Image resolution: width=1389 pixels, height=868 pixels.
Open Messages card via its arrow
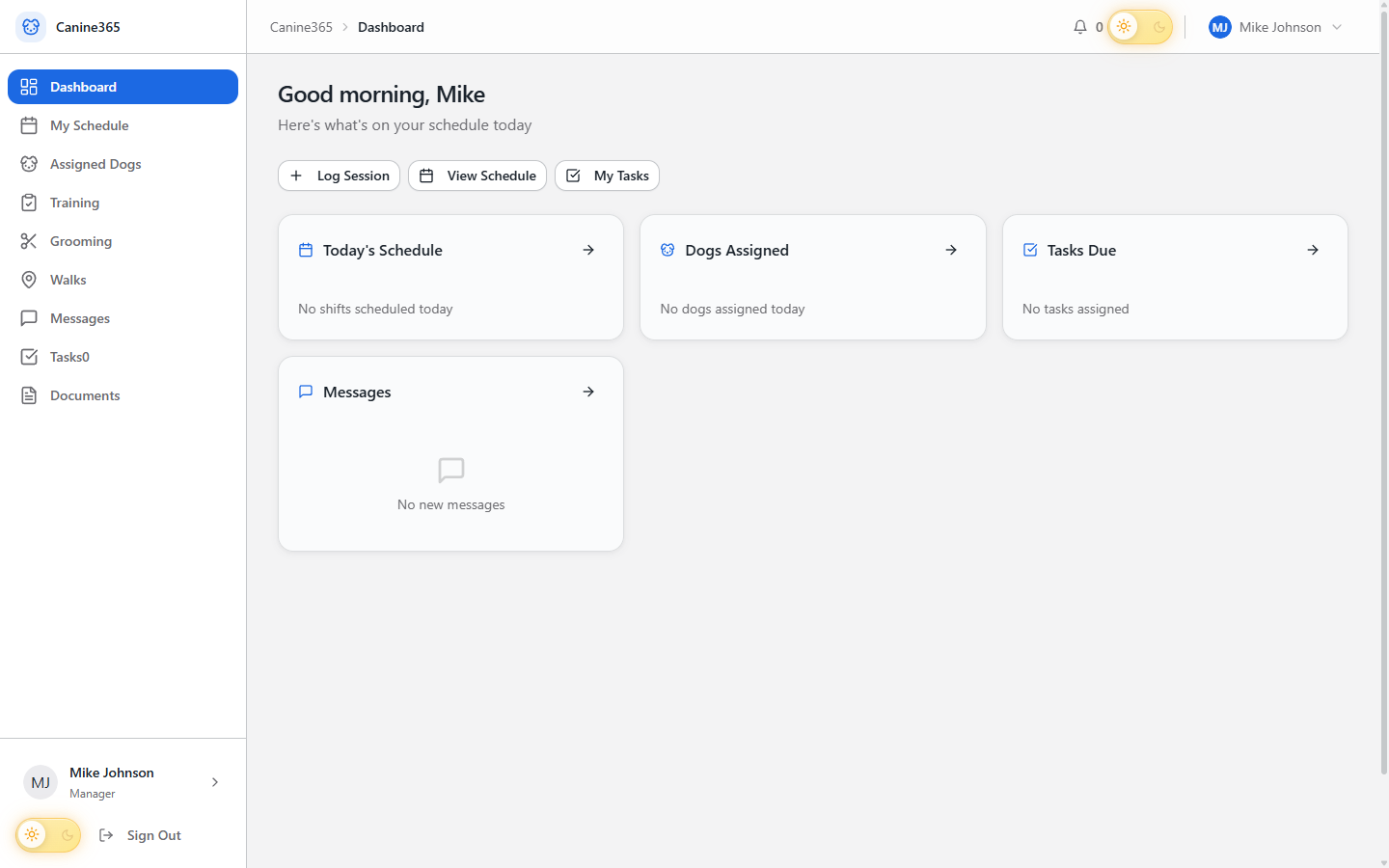coord(588,392)
